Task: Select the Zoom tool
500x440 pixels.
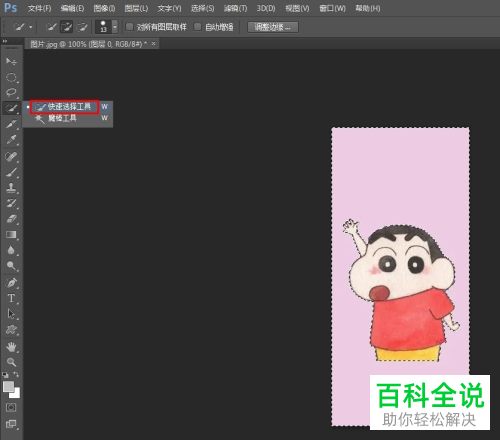Action: pyautogui.click(x=11, y=362)
